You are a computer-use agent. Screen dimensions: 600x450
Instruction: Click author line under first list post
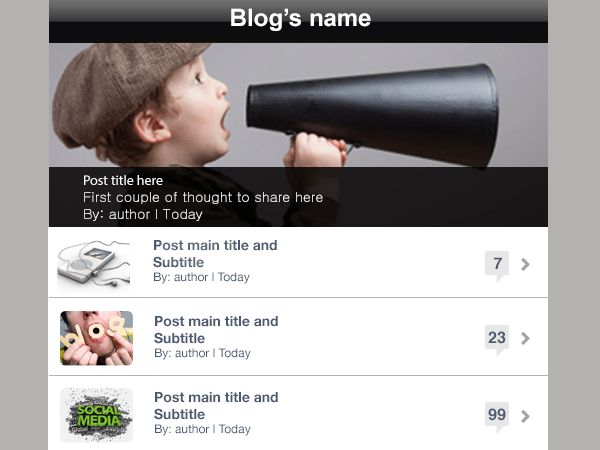pyautogui.click(x=201, y=277)
